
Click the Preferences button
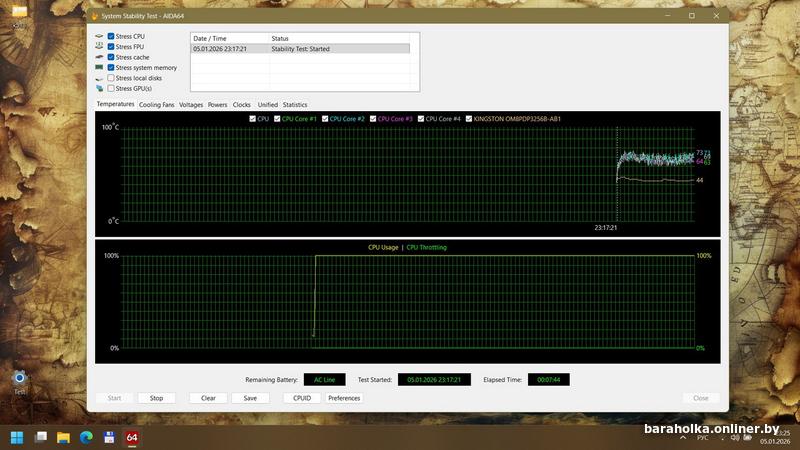click(x=344, y=398)
